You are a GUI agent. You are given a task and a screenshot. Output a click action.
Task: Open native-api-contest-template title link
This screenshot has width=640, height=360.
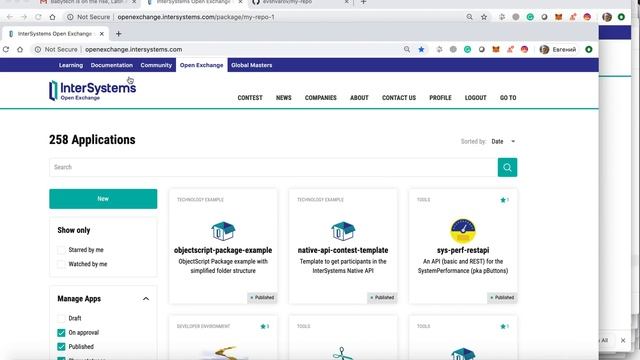[x=343, y=250]
